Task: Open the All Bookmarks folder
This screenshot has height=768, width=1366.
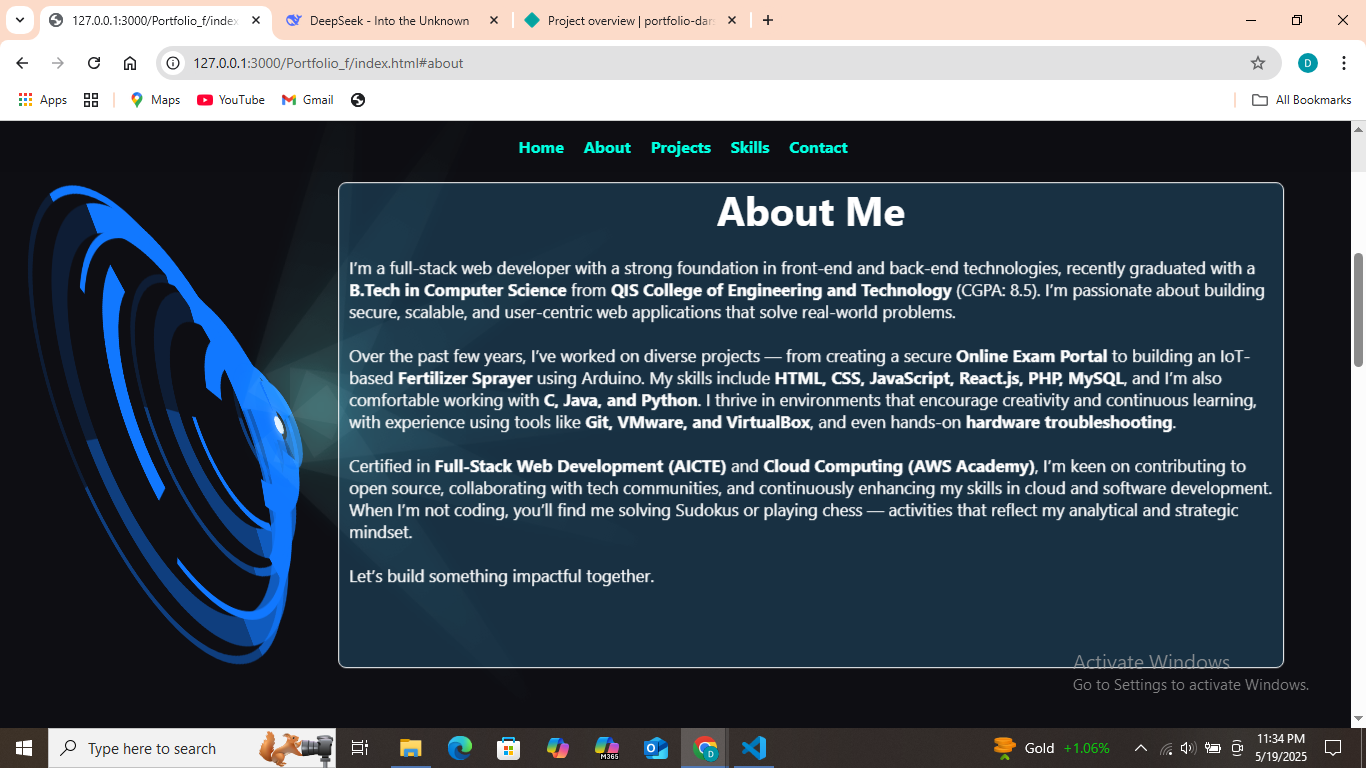Action: pos(1302,100)
